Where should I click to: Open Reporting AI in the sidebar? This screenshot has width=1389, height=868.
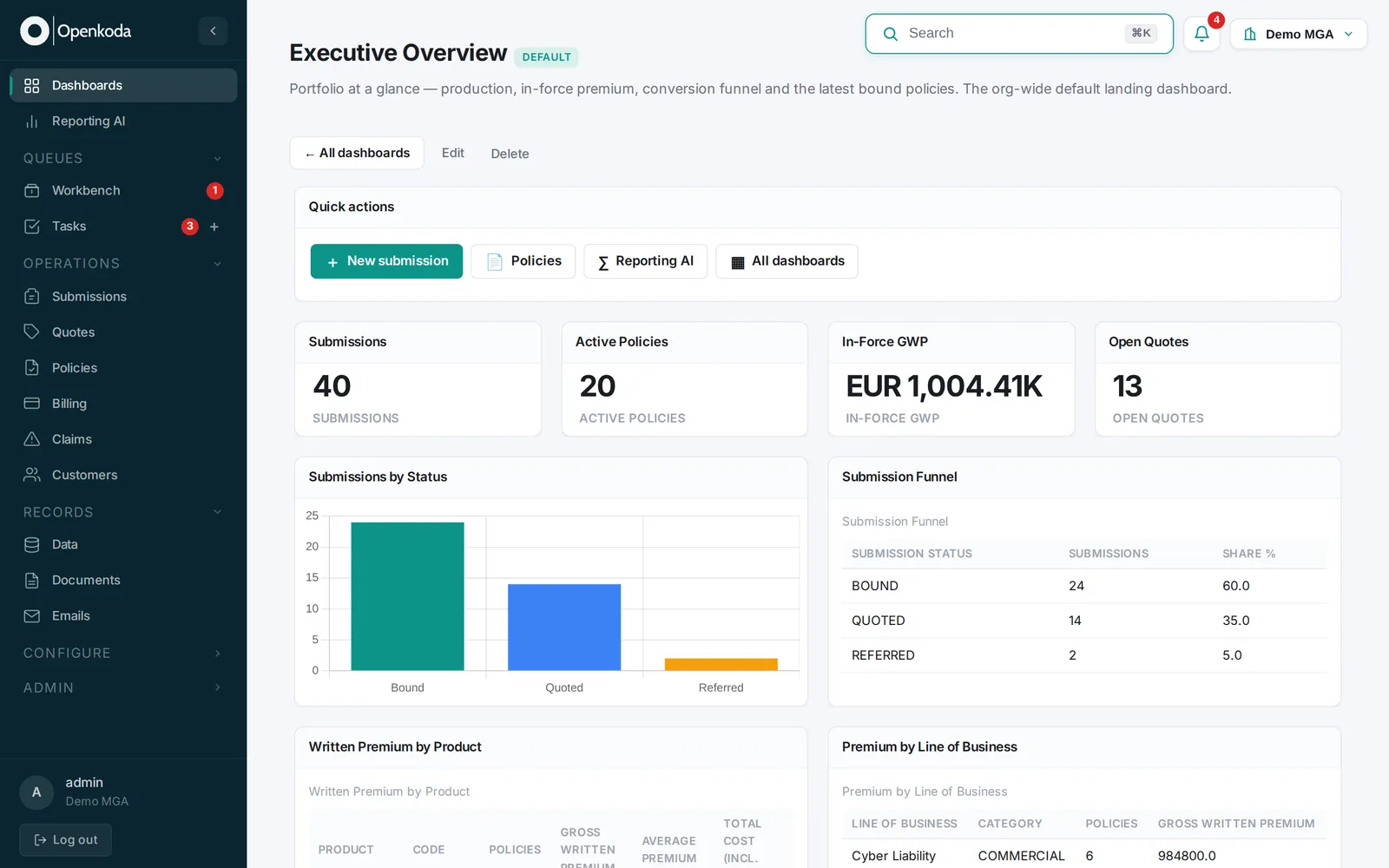click(123, 122)
